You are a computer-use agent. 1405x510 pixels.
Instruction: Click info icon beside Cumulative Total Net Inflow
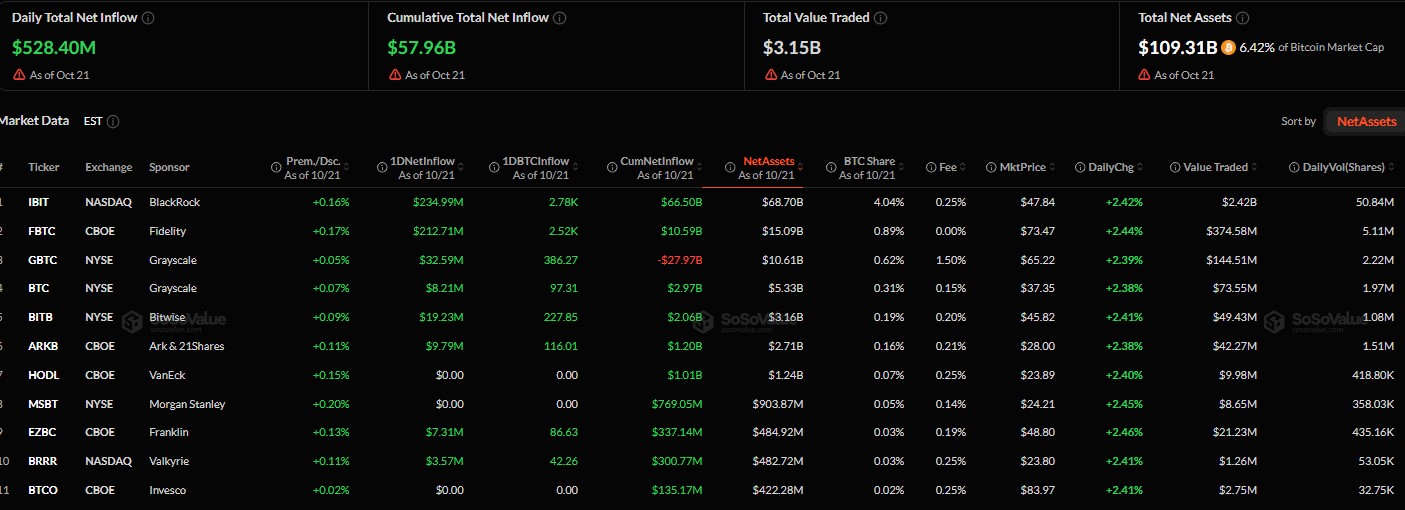point(559,18)
